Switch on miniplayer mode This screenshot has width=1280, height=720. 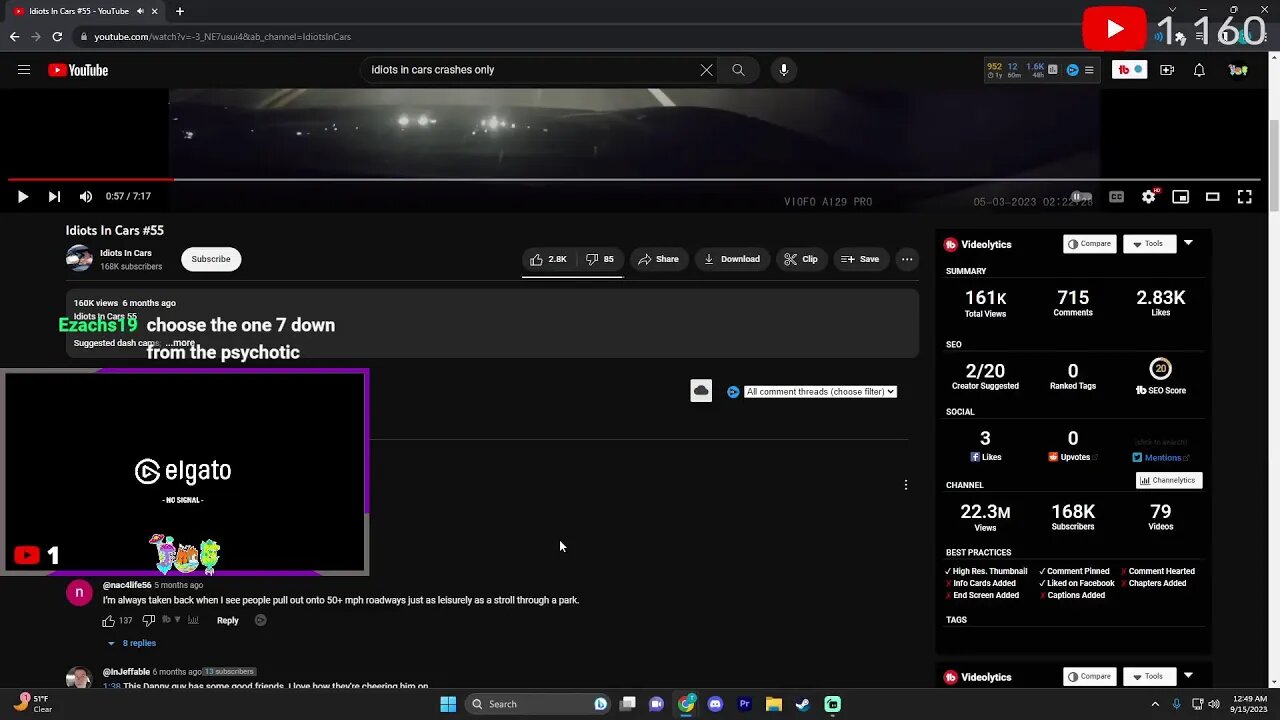(1180, 197)
